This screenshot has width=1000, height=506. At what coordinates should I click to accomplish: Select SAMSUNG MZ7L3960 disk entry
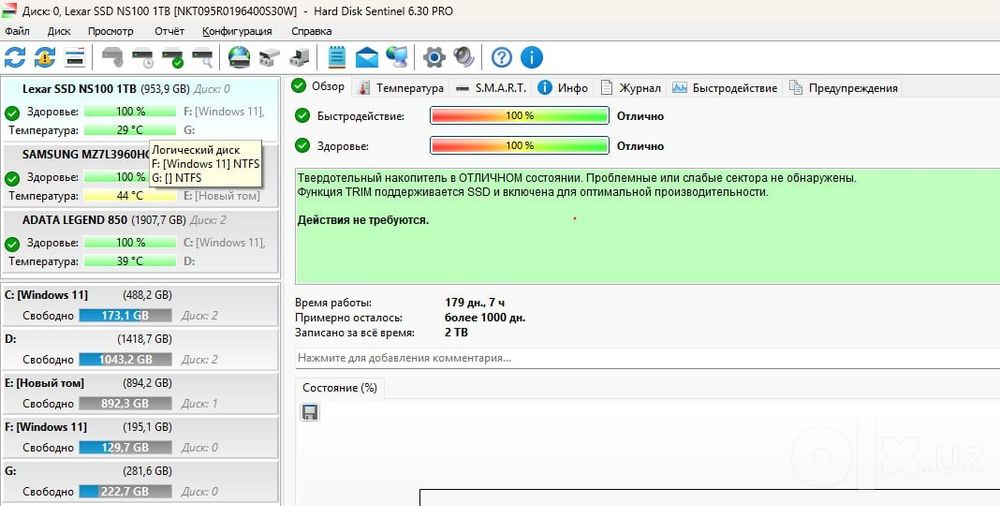pos(140,175)
